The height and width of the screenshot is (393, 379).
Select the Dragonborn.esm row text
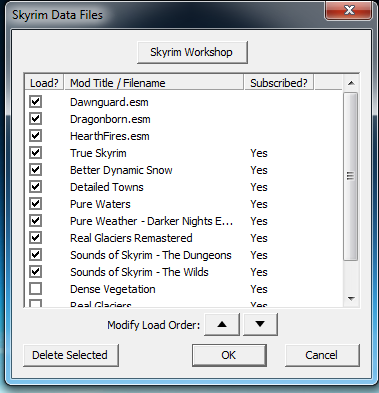coord(110,119)
